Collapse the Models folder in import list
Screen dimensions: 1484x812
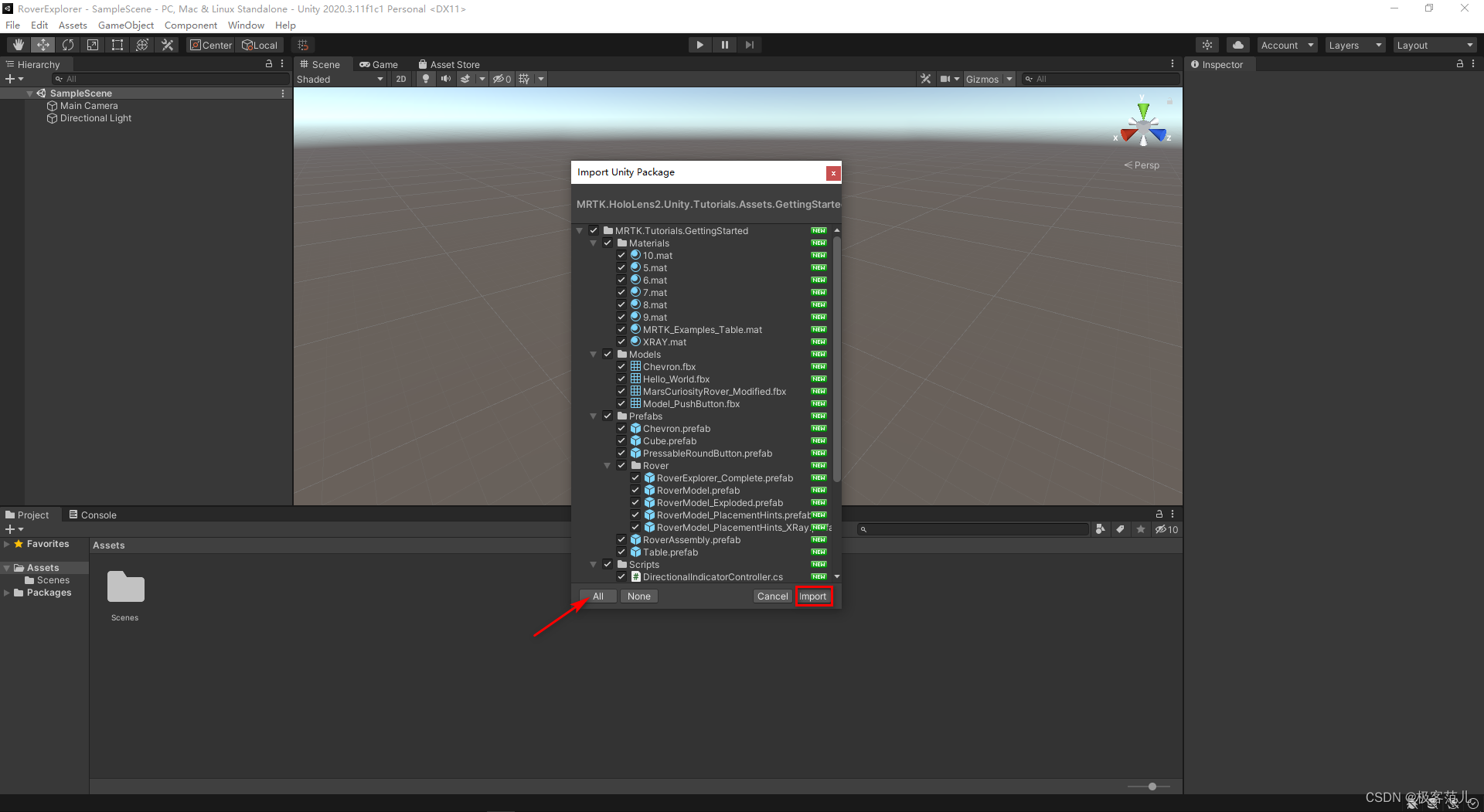(x=594, y=355)
